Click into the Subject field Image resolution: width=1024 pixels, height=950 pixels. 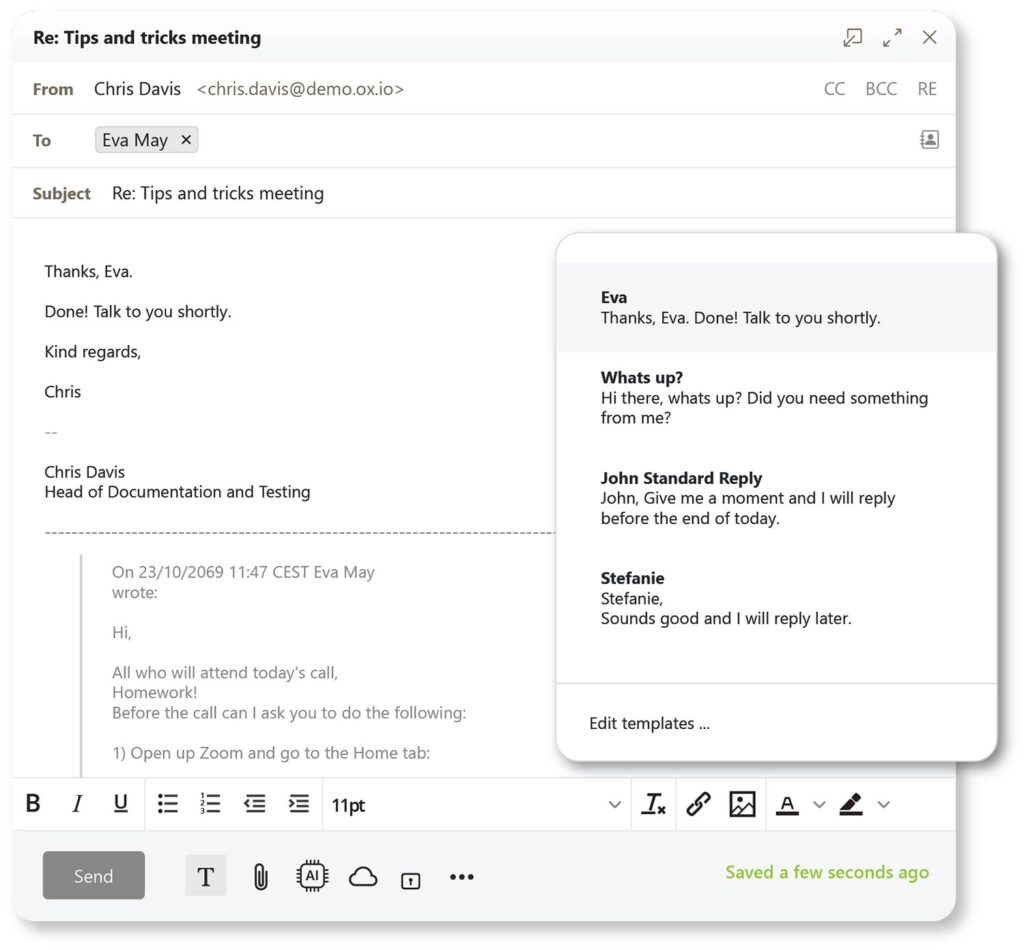pyautogui.click(x=500, y=193)
